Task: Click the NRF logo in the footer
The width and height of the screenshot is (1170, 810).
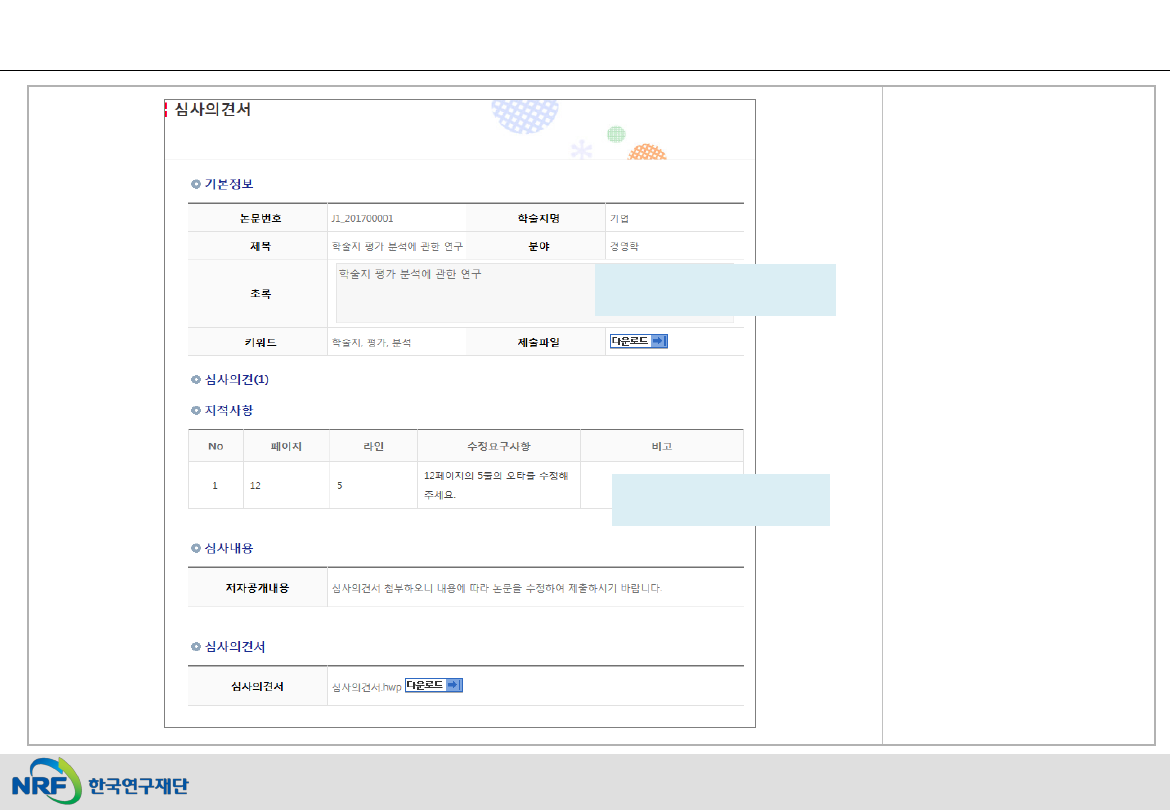Action: [x=47, y=781]
